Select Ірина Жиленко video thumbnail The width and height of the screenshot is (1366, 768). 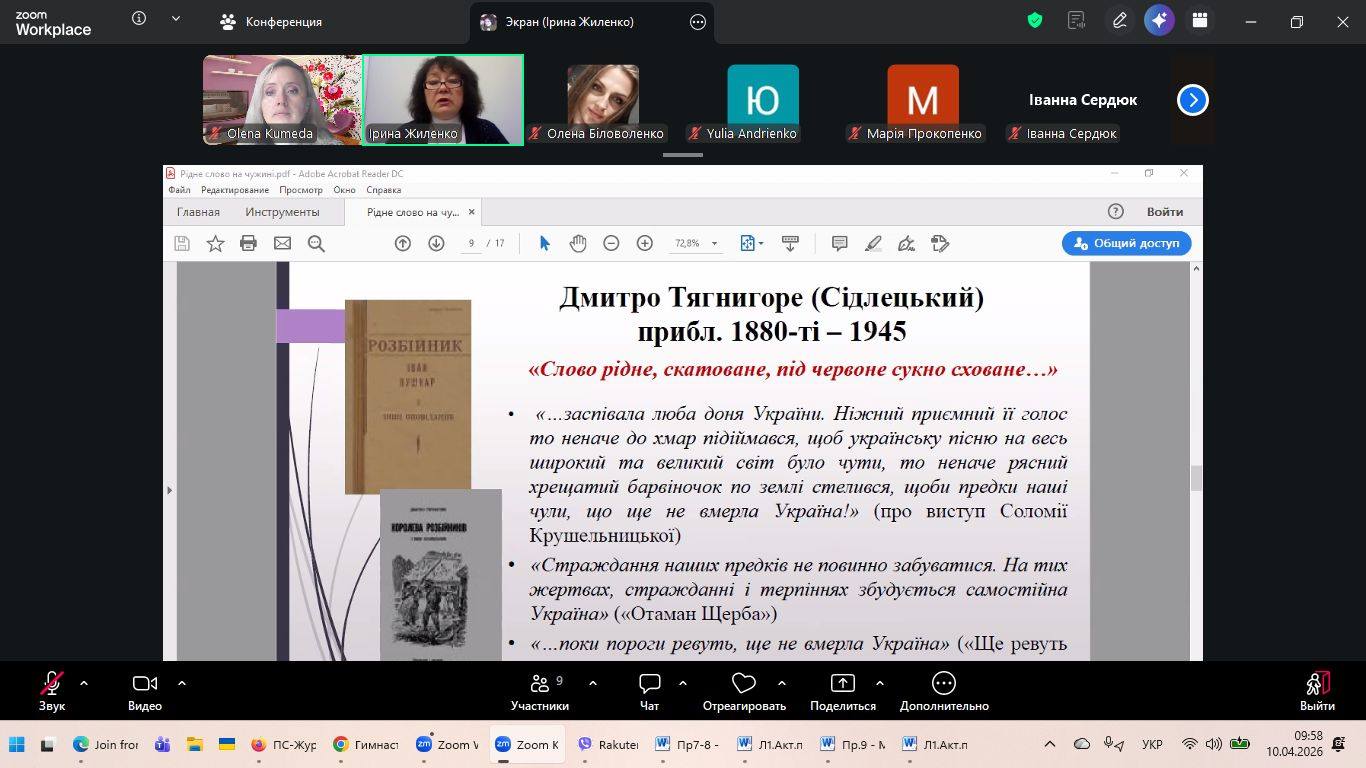[x=443, y=99]
